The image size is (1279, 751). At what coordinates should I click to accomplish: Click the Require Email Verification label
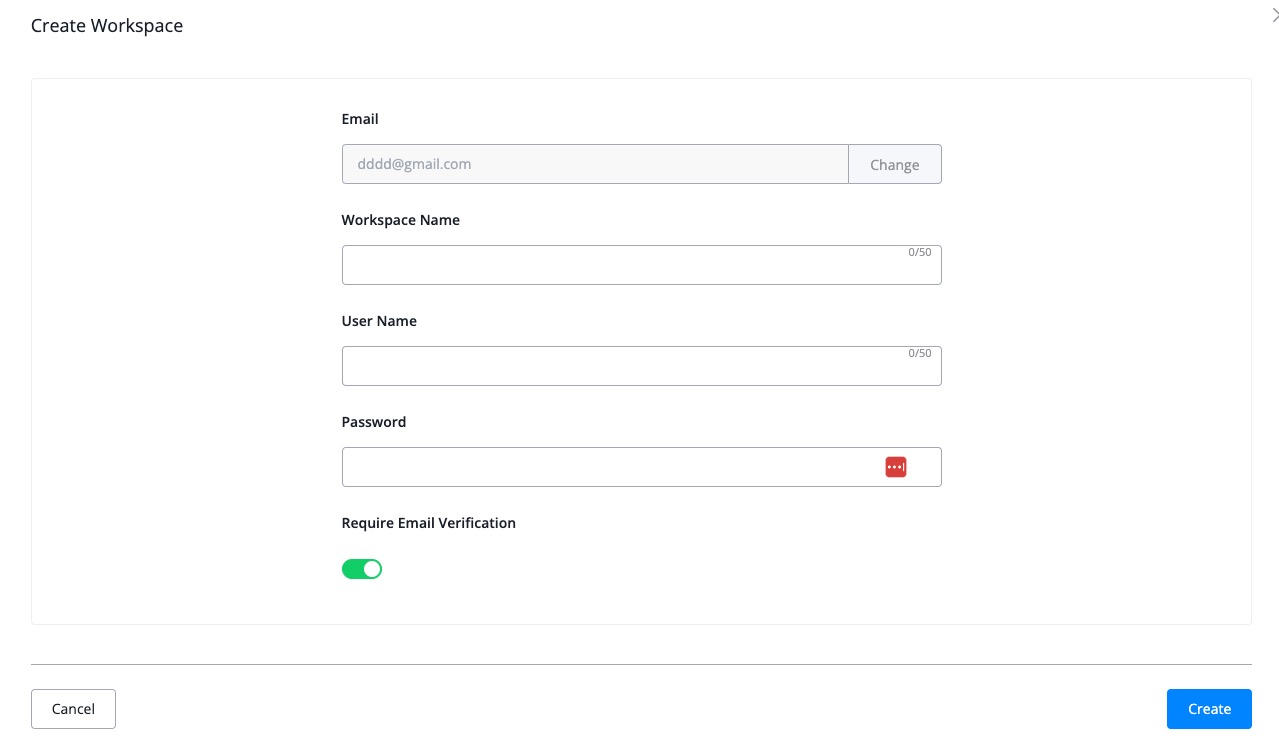(429, 523)
